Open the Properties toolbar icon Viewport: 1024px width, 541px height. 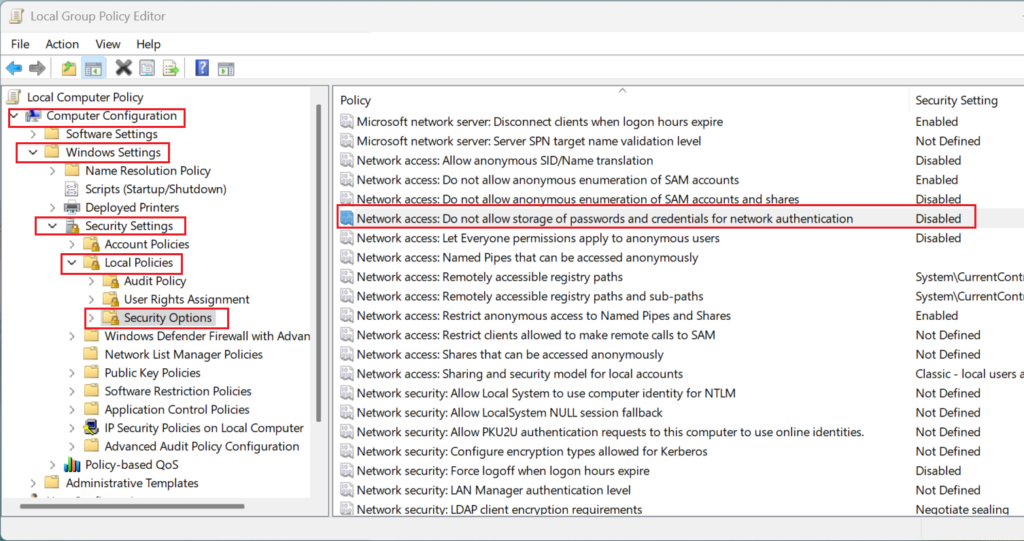(x=147, y=68)
